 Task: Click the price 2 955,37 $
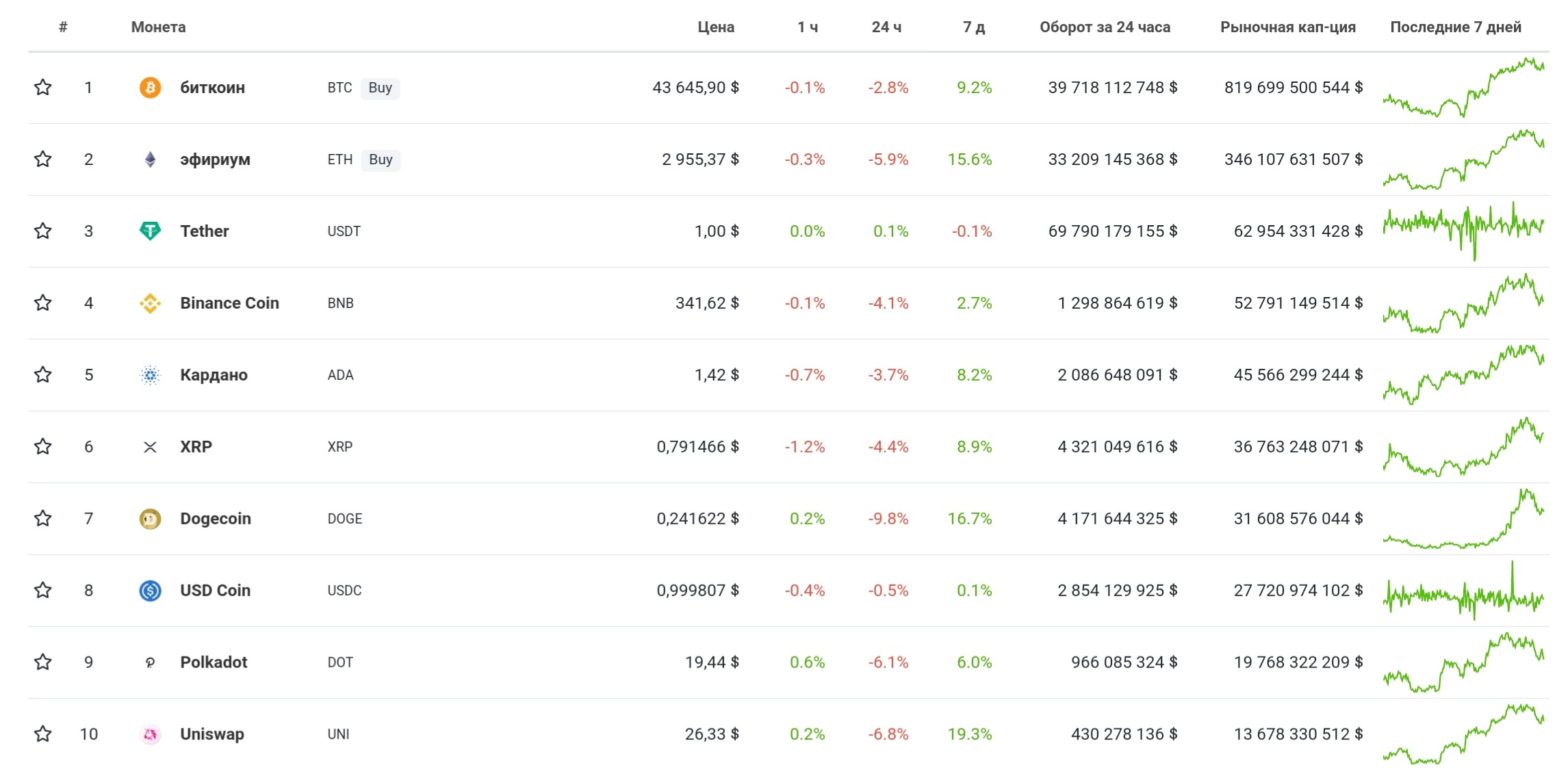tap(700, 159)
